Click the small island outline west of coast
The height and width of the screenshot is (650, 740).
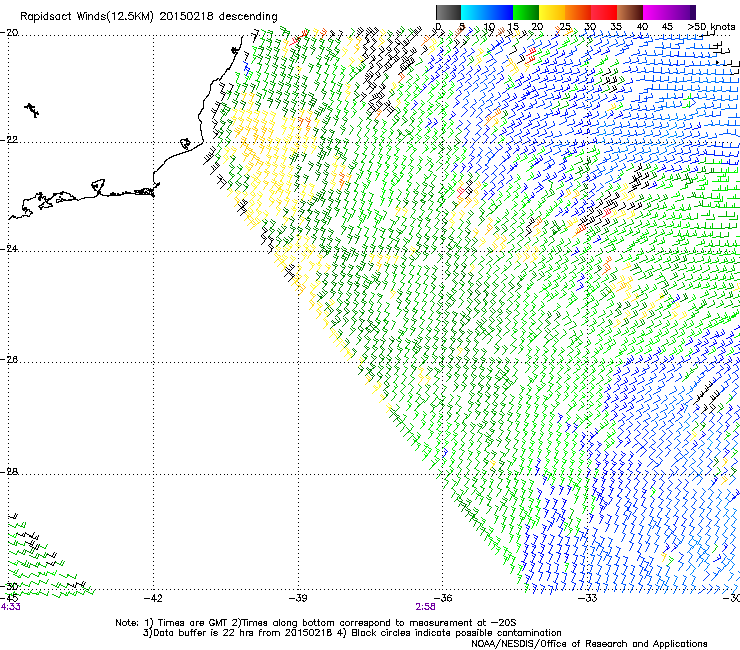32,110
